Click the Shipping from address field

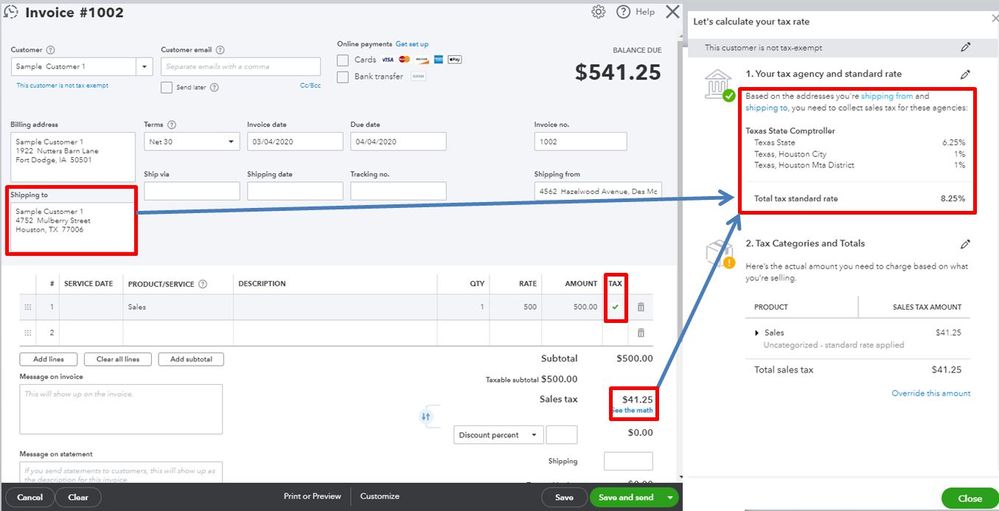[598, 191]
